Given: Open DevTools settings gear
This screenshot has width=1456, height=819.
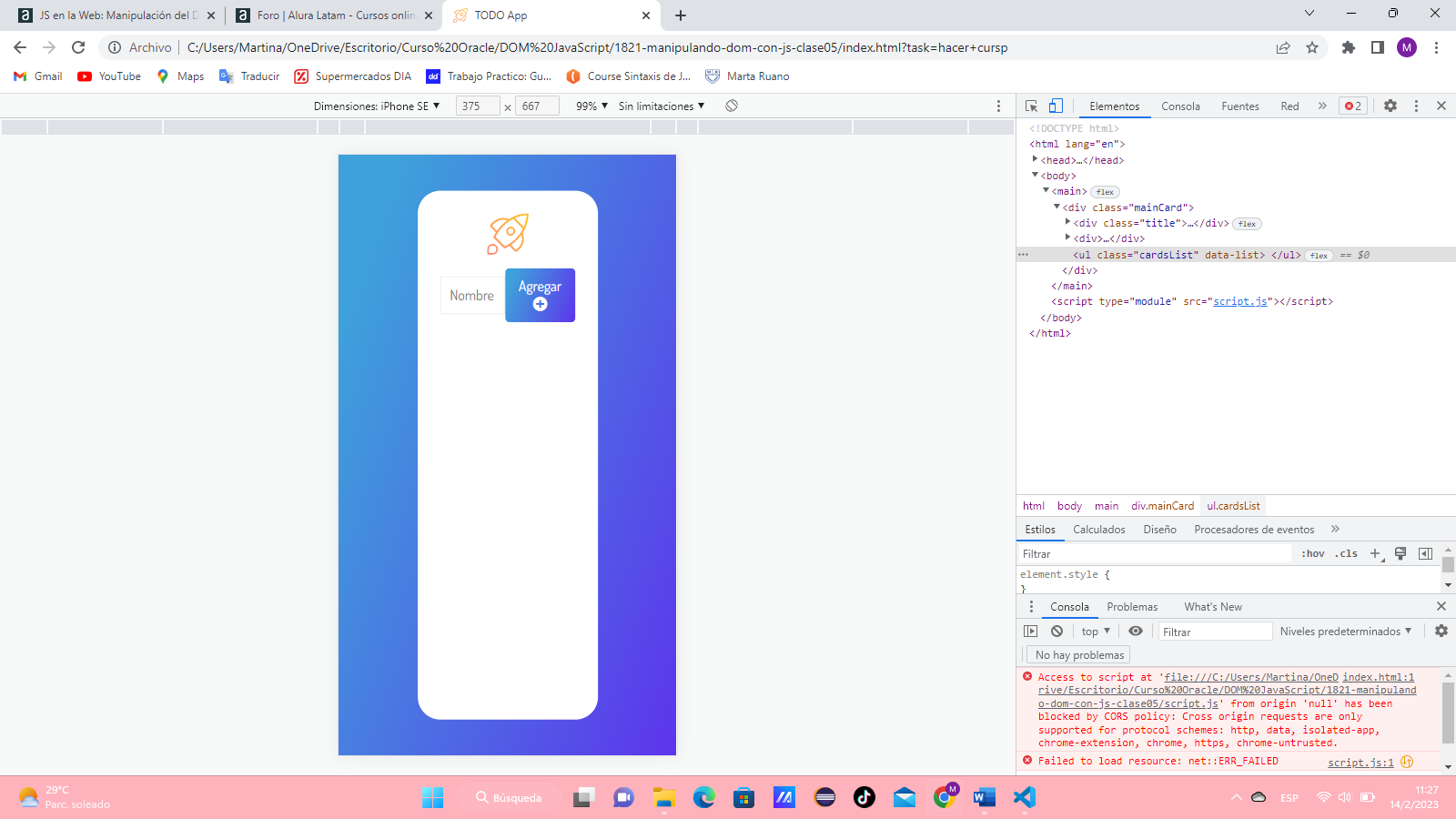Looking at the screenshot, I should [1390, 106].
